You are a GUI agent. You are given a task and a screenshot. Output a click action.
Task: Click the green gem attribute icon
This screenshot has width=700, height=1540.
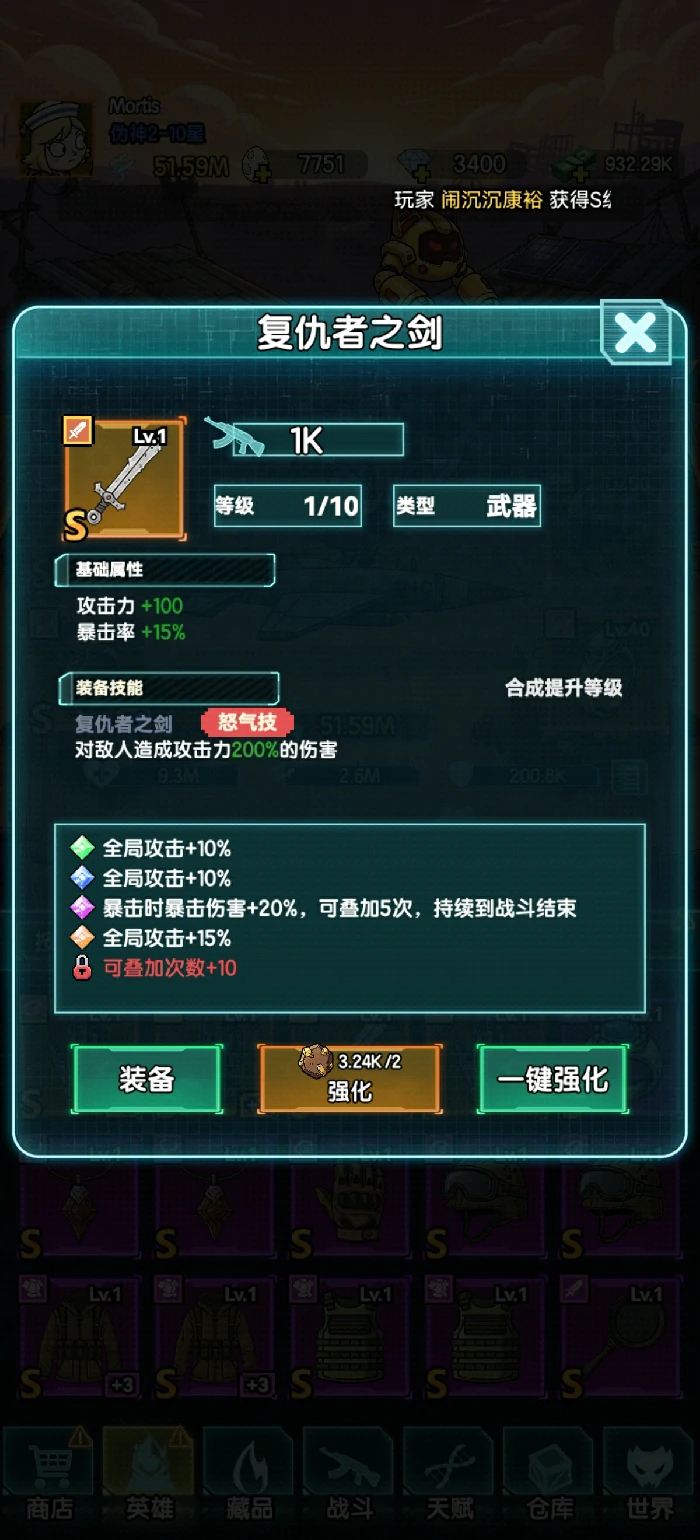coord(82,848)
